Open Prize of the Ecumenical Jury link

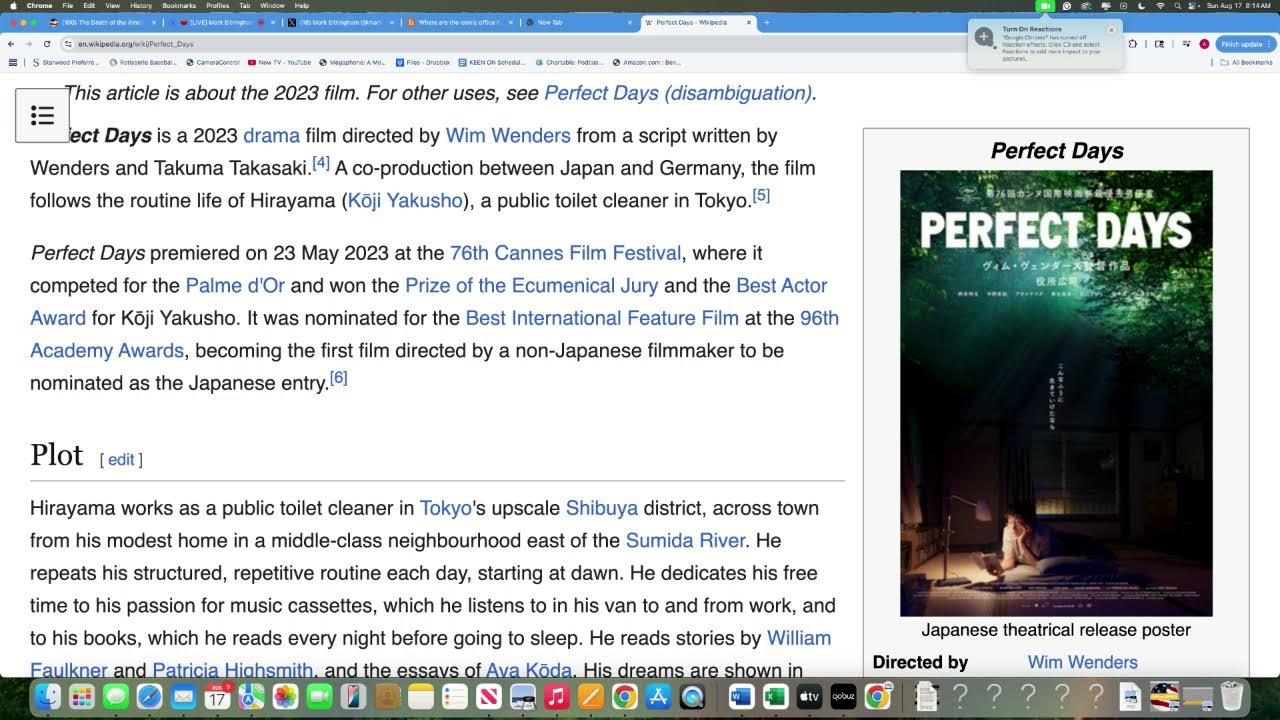532,286
